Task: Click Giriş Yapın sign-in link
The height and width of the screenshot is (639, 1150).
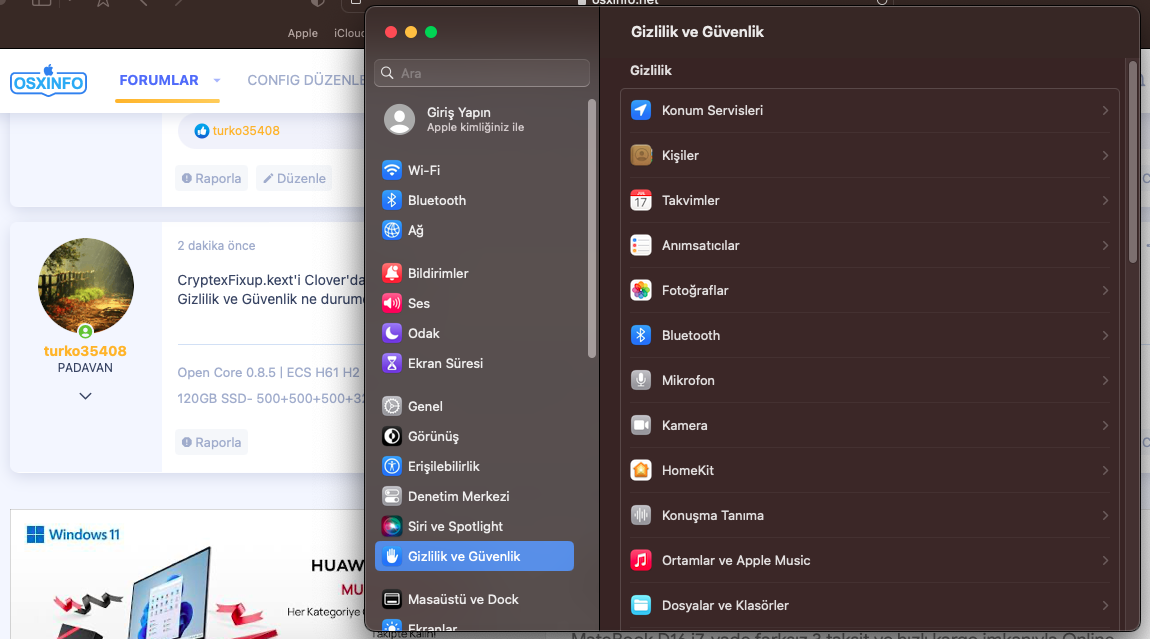Action: click(x=458, y=113)
